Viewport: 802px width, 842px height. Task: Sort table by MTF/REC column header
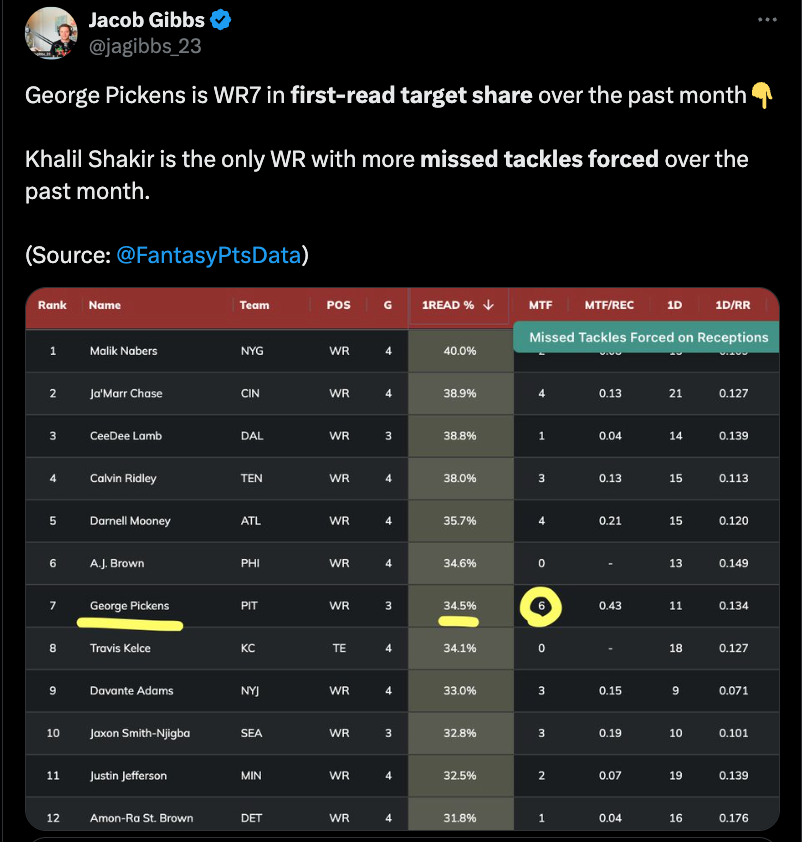click(x=609, y=305)
